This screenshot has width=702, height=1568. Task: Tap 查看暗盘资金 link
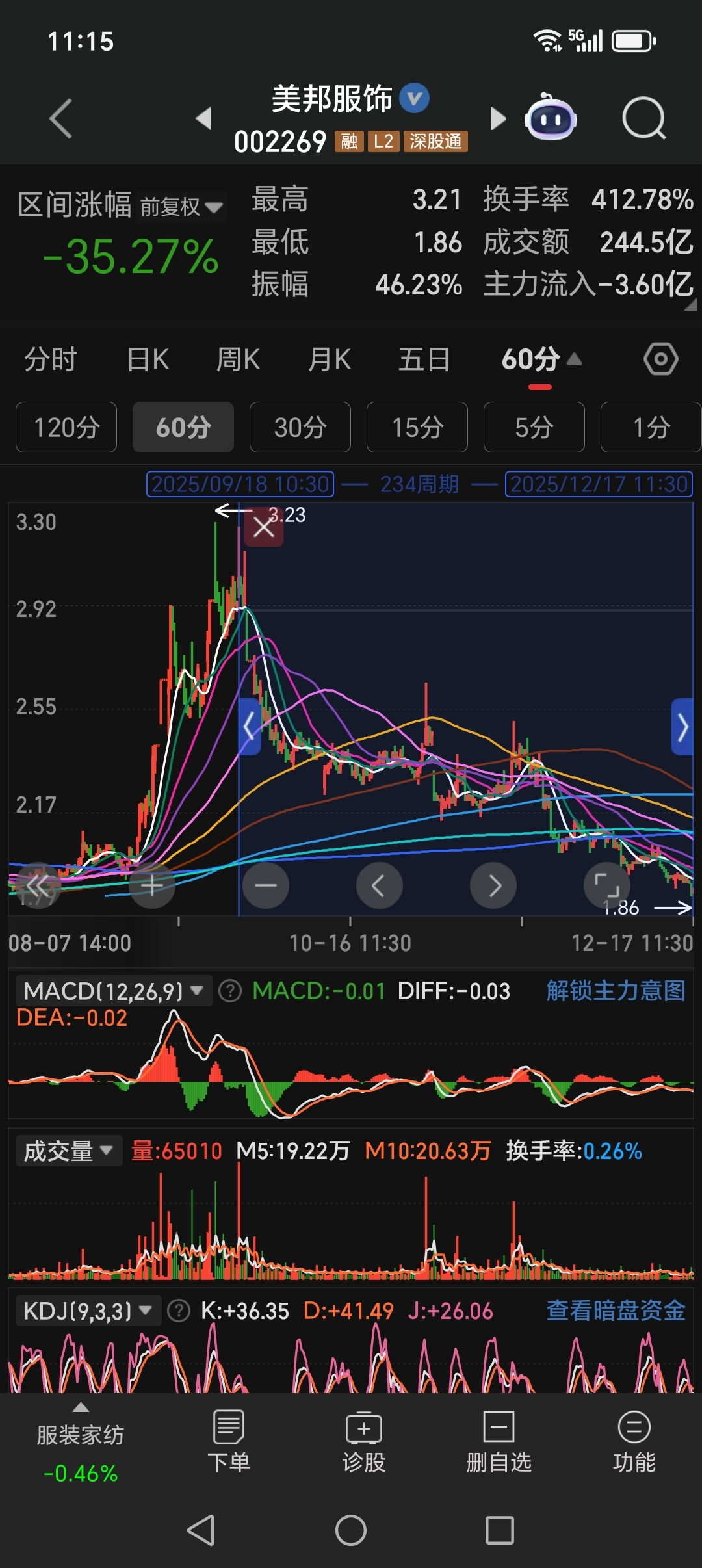(616, 1311)
